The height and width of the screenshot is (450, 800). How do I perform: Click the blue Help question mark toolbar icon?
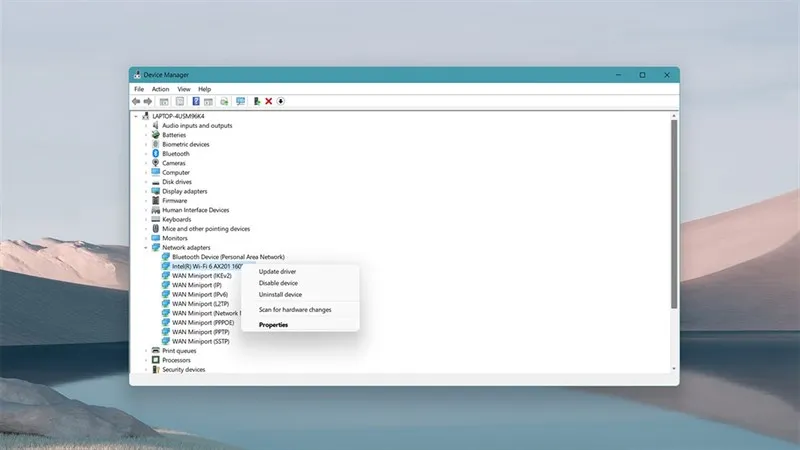click(196, 101)
